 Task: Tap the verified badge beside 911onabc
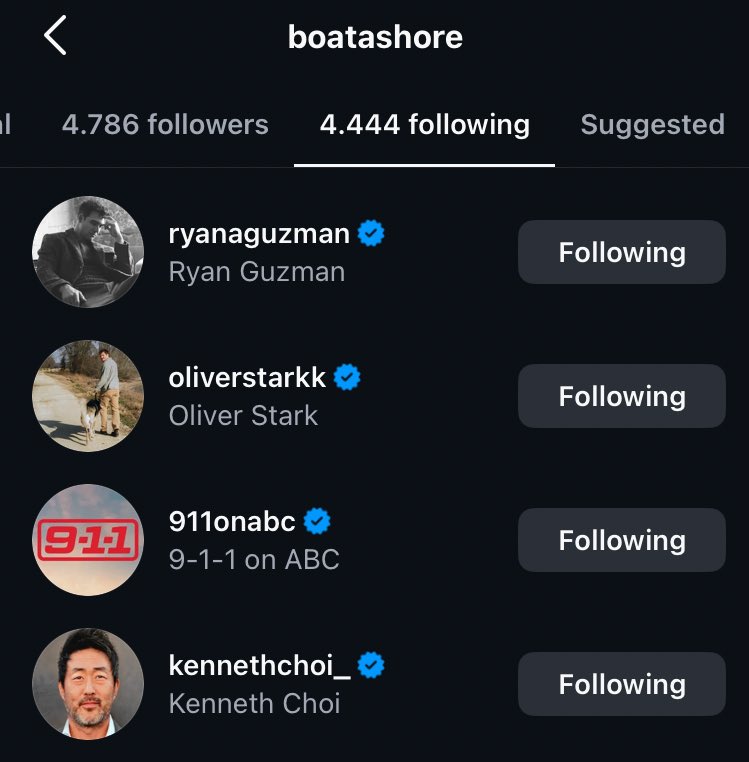click(317, 521)
